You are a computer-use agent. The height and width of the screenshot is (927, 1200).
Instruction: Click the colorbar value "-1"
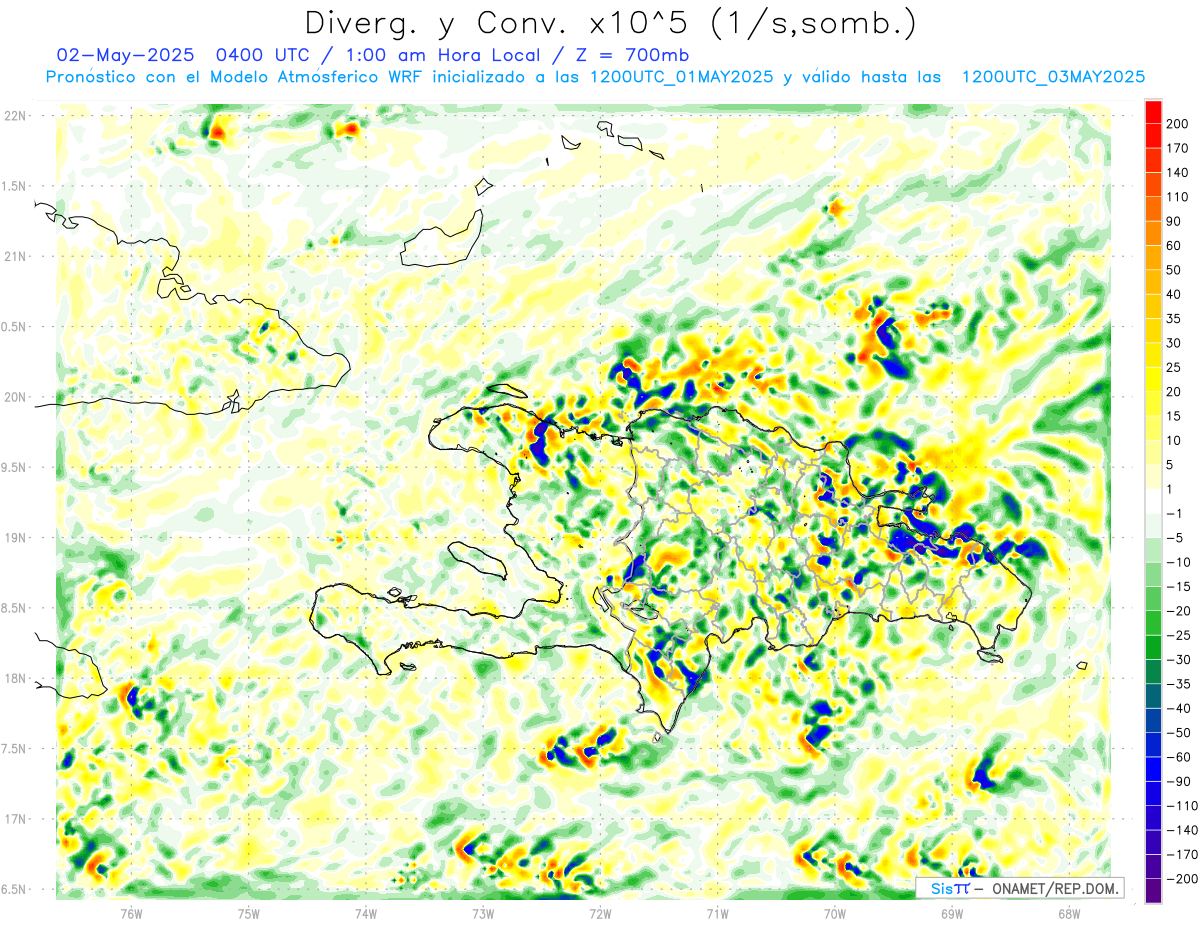(1173, 513)
